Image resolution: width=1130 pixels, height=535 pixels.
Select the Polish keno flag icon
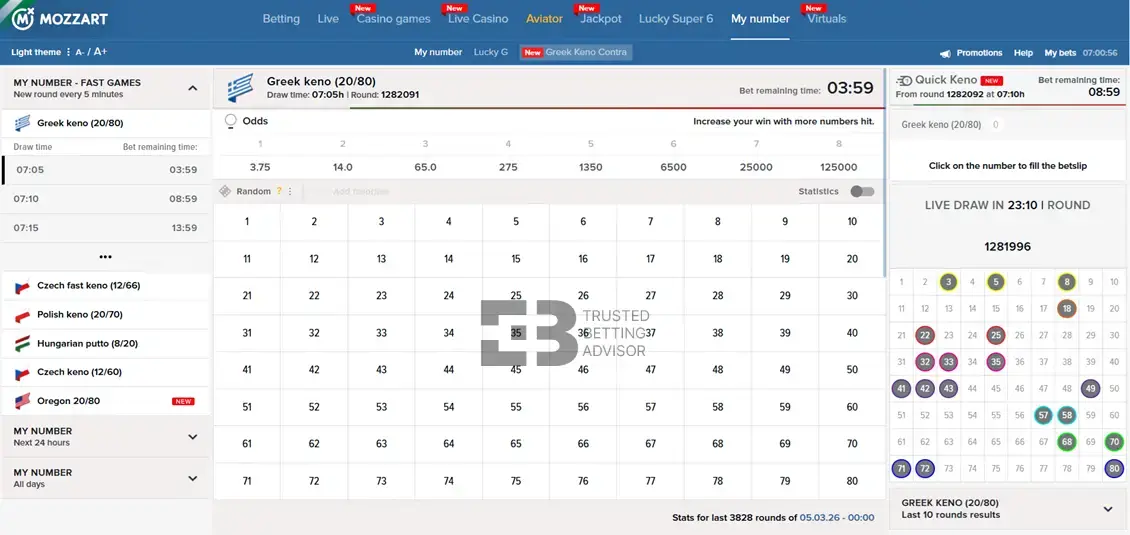click(x=22, y=315)
